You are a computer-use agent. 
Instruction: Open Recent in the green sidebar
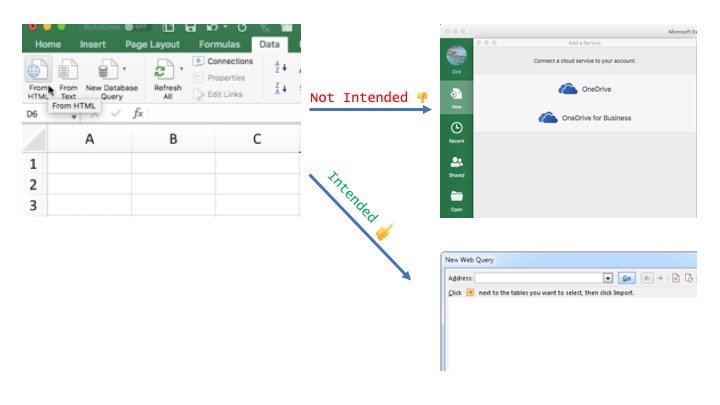point(456,132)
